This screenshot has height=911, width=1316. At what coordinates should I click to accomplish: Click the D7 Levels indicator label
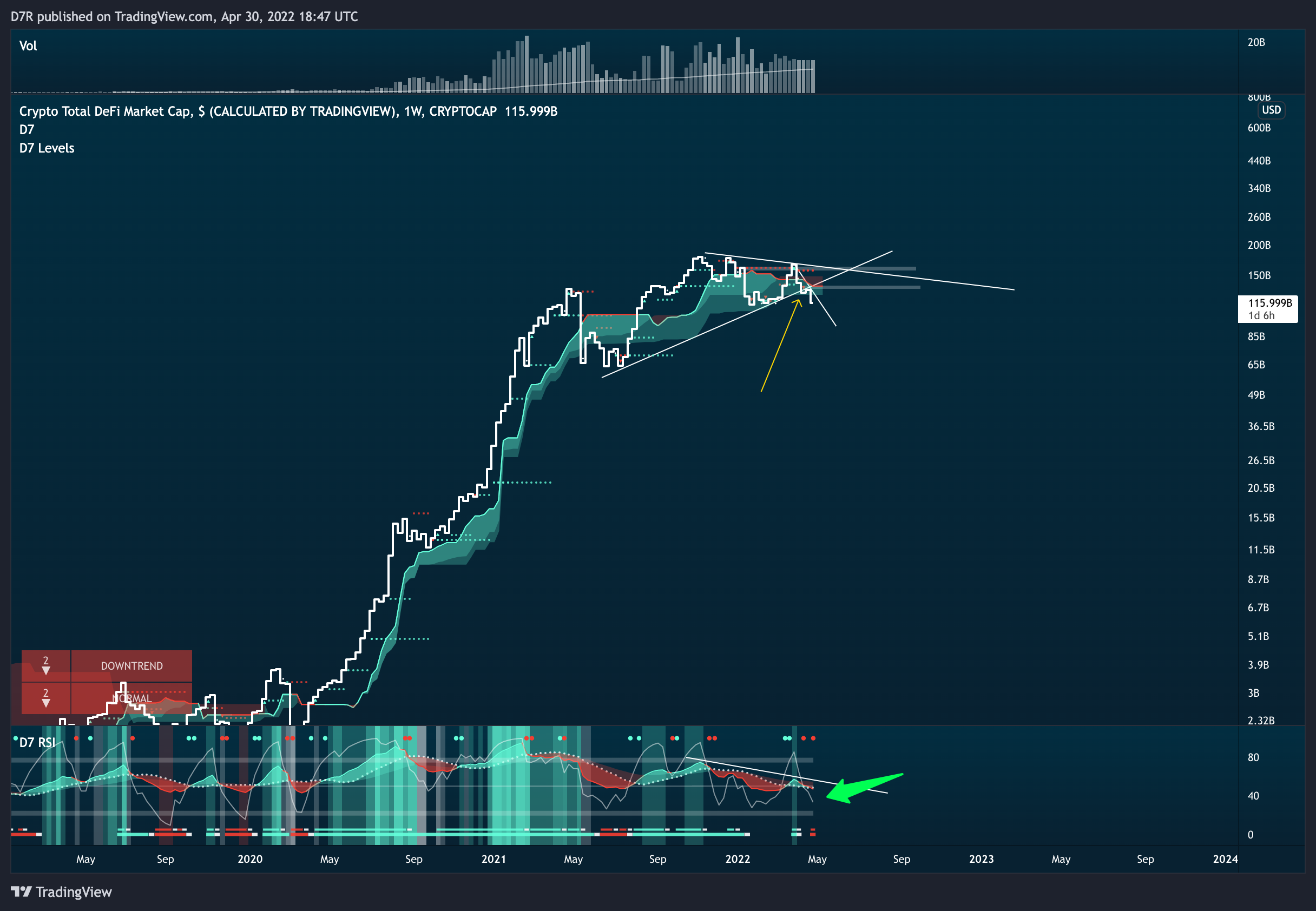47,148
